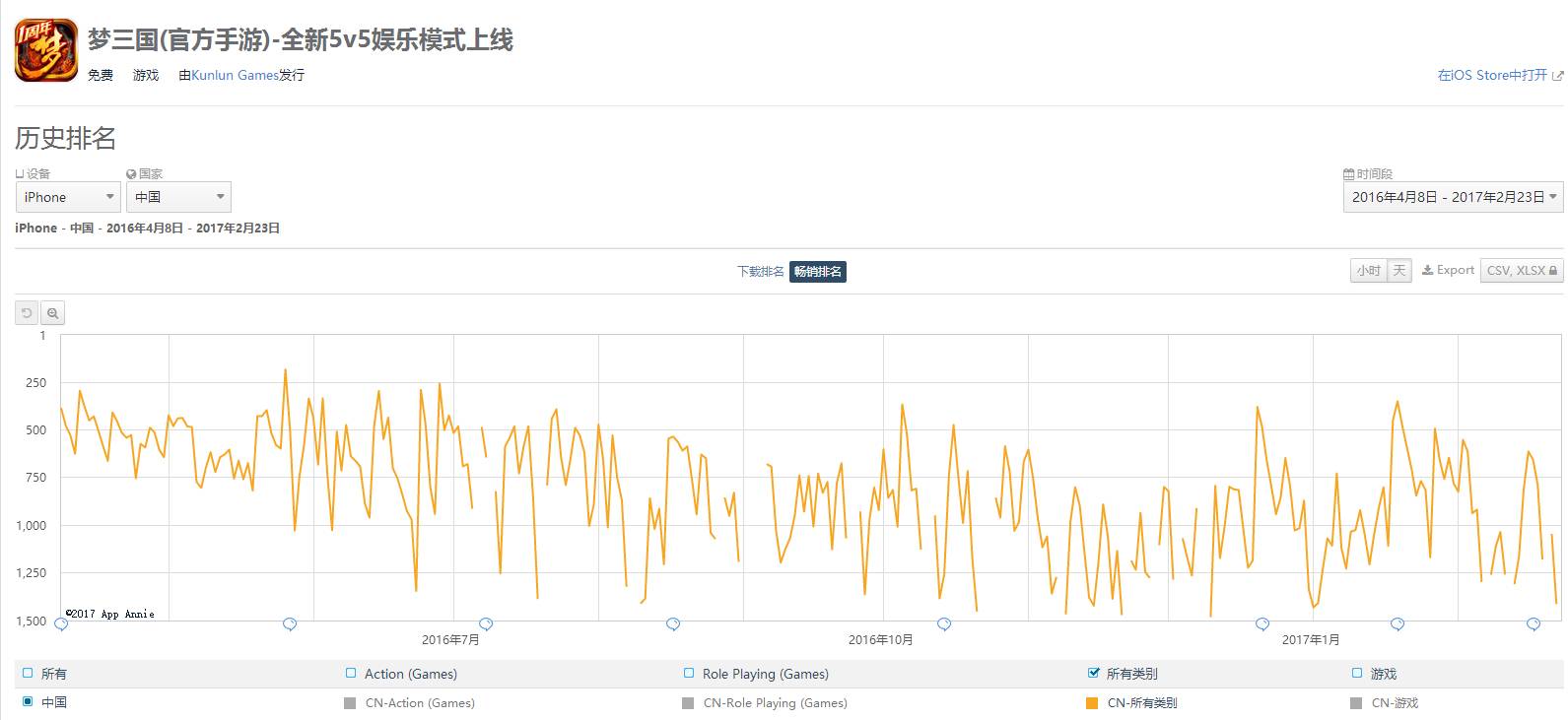Switch to 下载排名 tab

click(x=761, y=272)
